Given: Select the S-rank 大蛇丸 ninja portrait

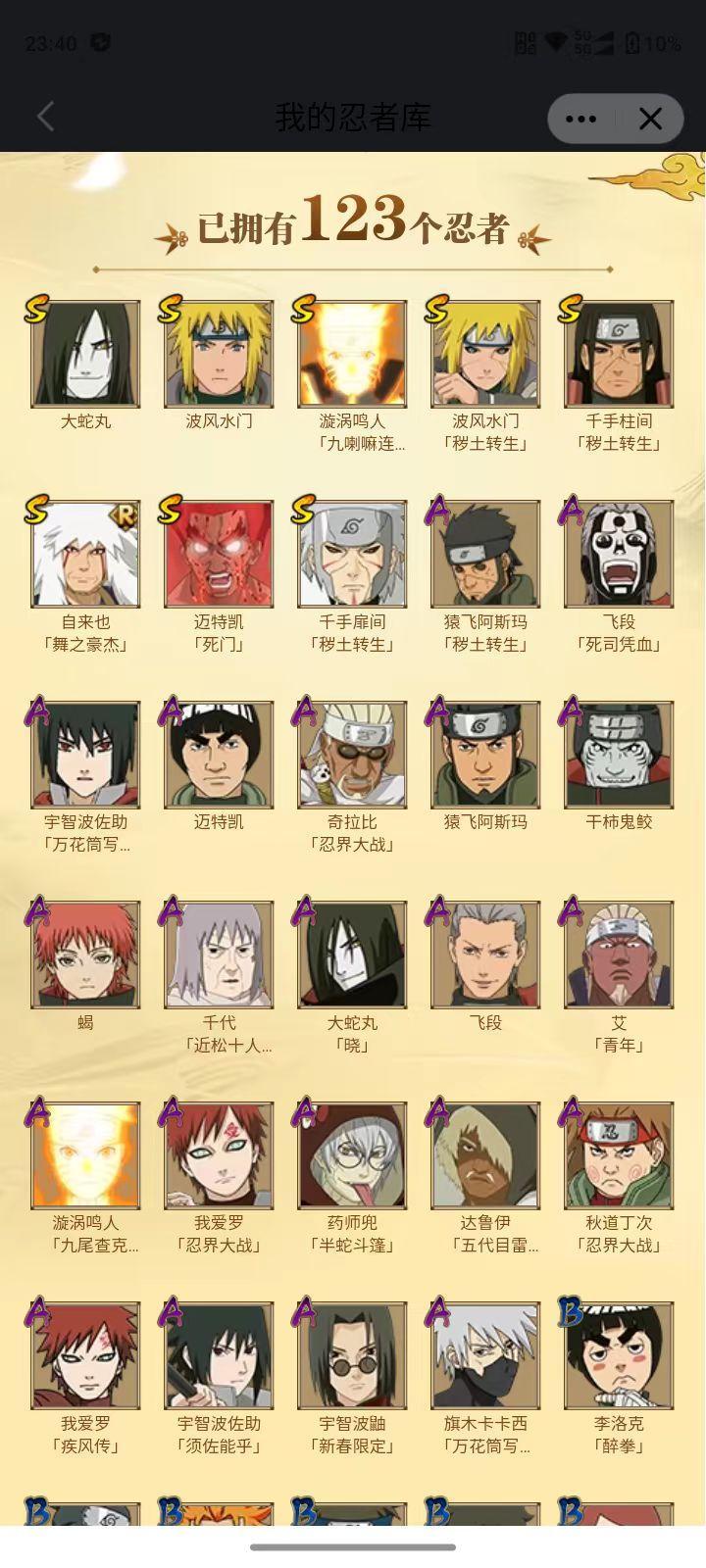Looking at the screenshot, I should click(86, 354).
